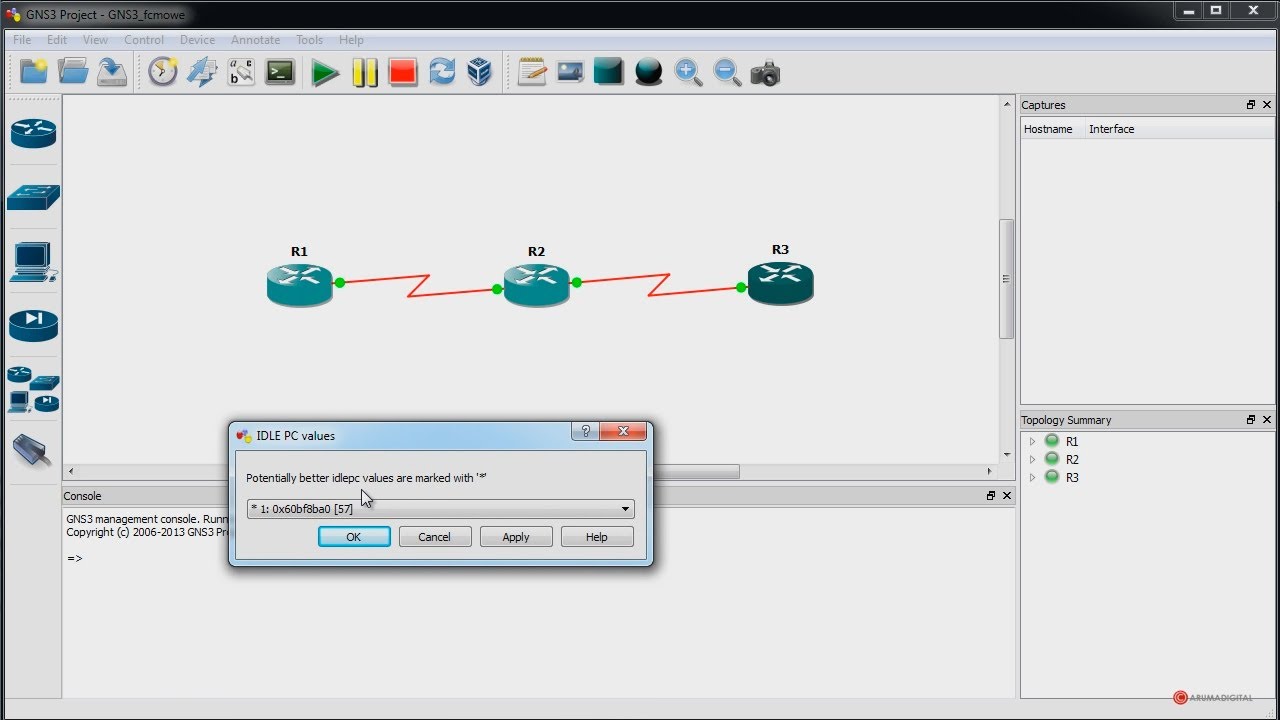
Task: Click the add-a-link toolbar icon with arrows
Action: (x=202, y=72)
